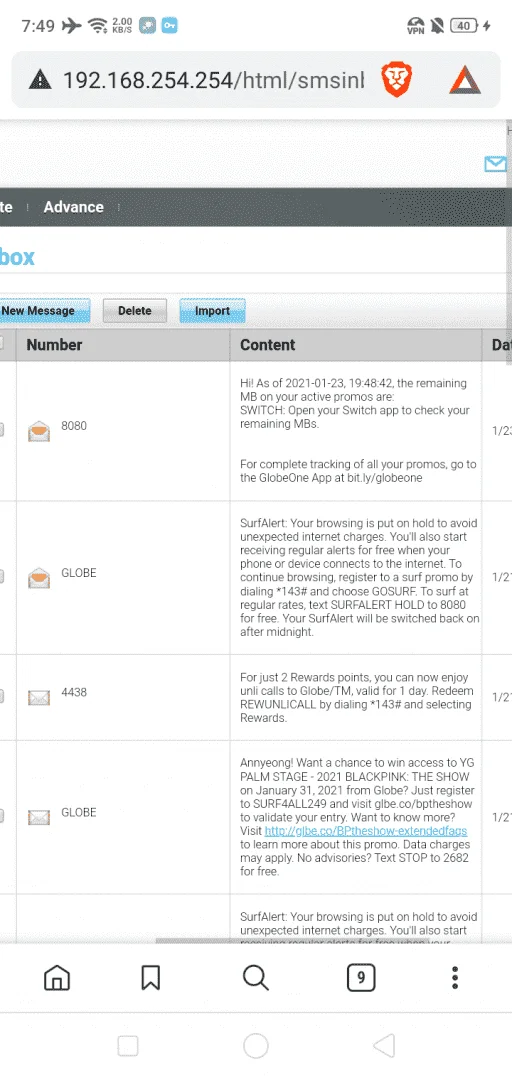Click the horizontal scrollbar at page bottom
The height and width of the screenshot is (1080, 512).
tap(292, 940)
